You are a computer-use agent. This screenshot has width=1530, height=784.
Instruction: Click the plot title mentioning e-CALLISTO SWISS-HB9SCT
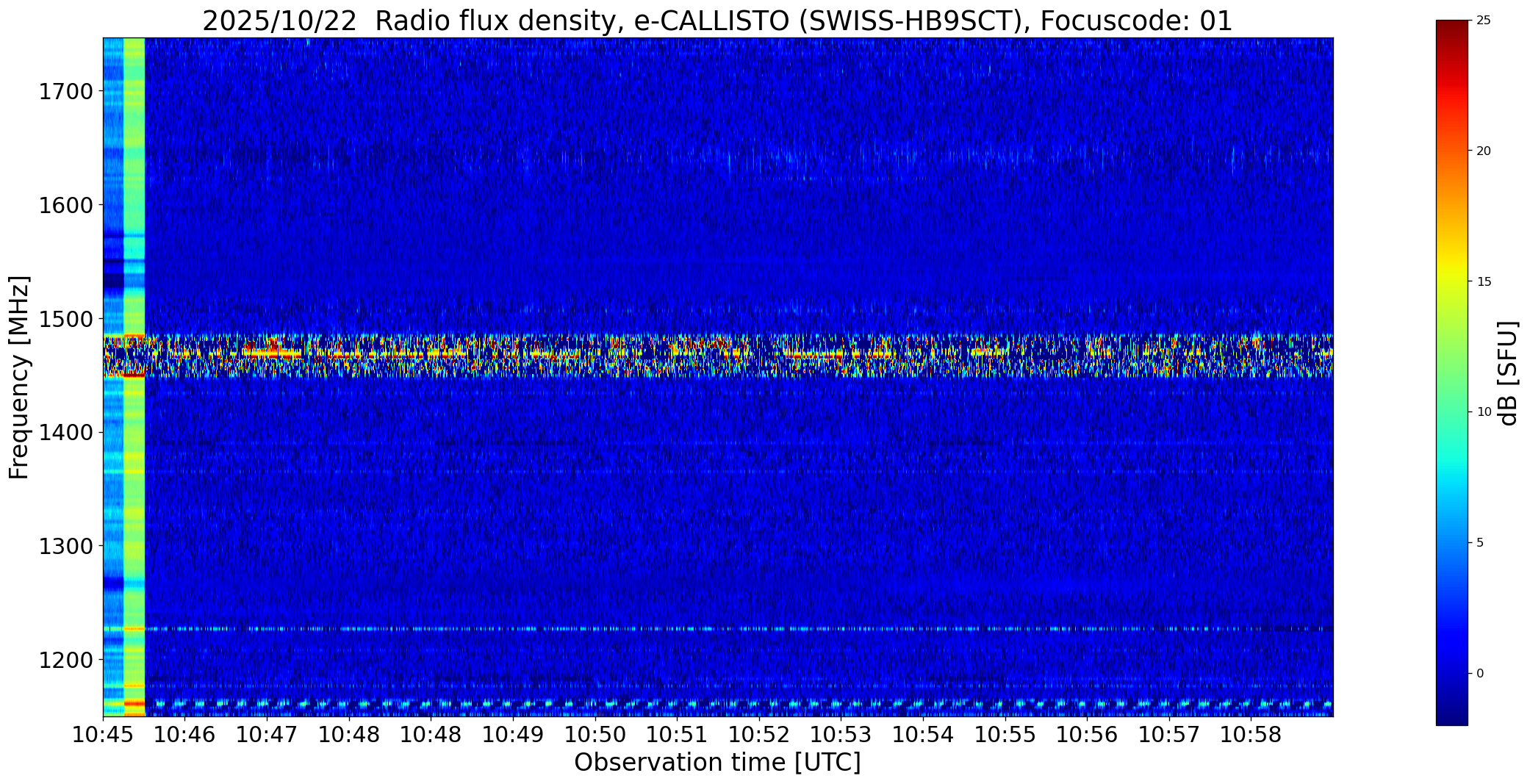coord(717,21)
